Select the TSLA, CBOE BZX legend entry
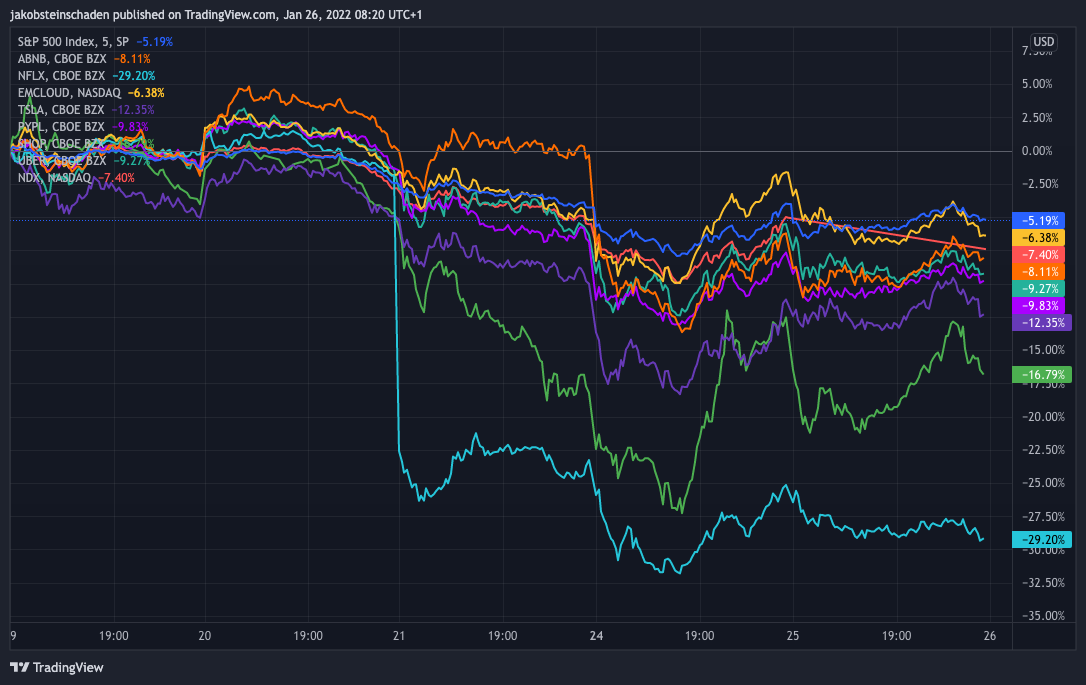The height and width of the screenshot is (685, 1086). 61,109
